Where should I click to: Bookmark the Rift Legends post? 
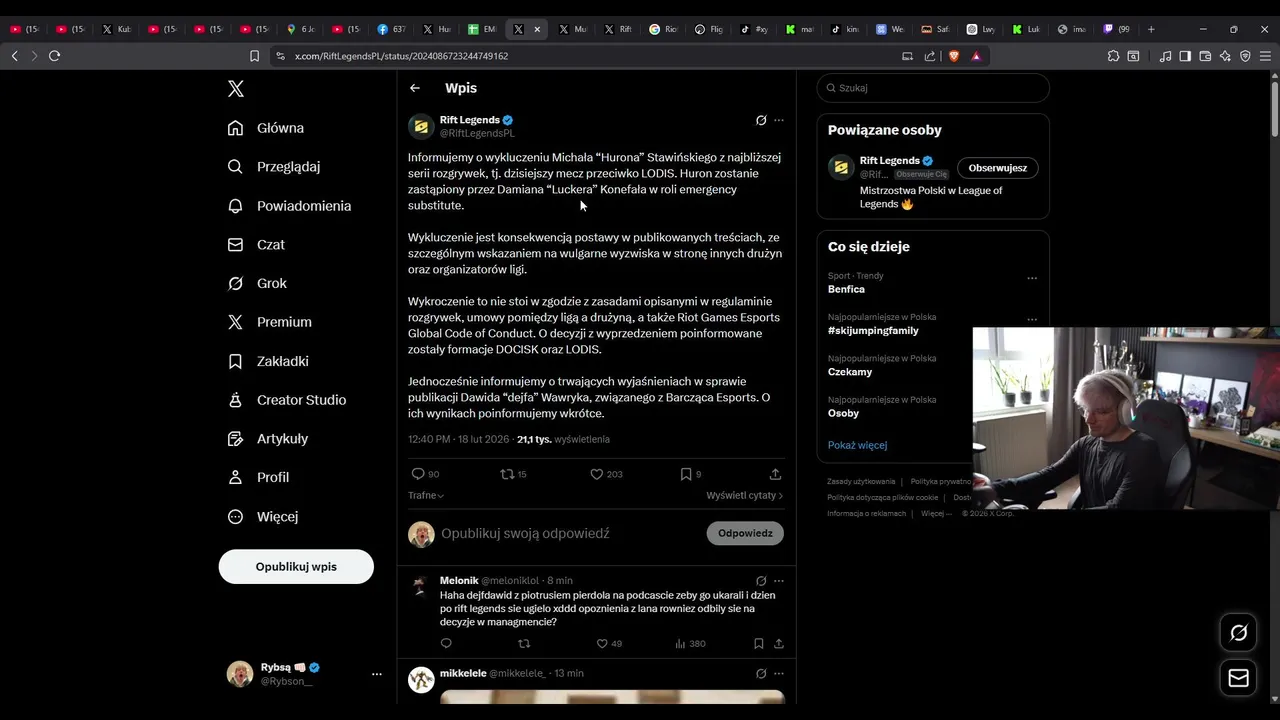(x=686, y=474)
